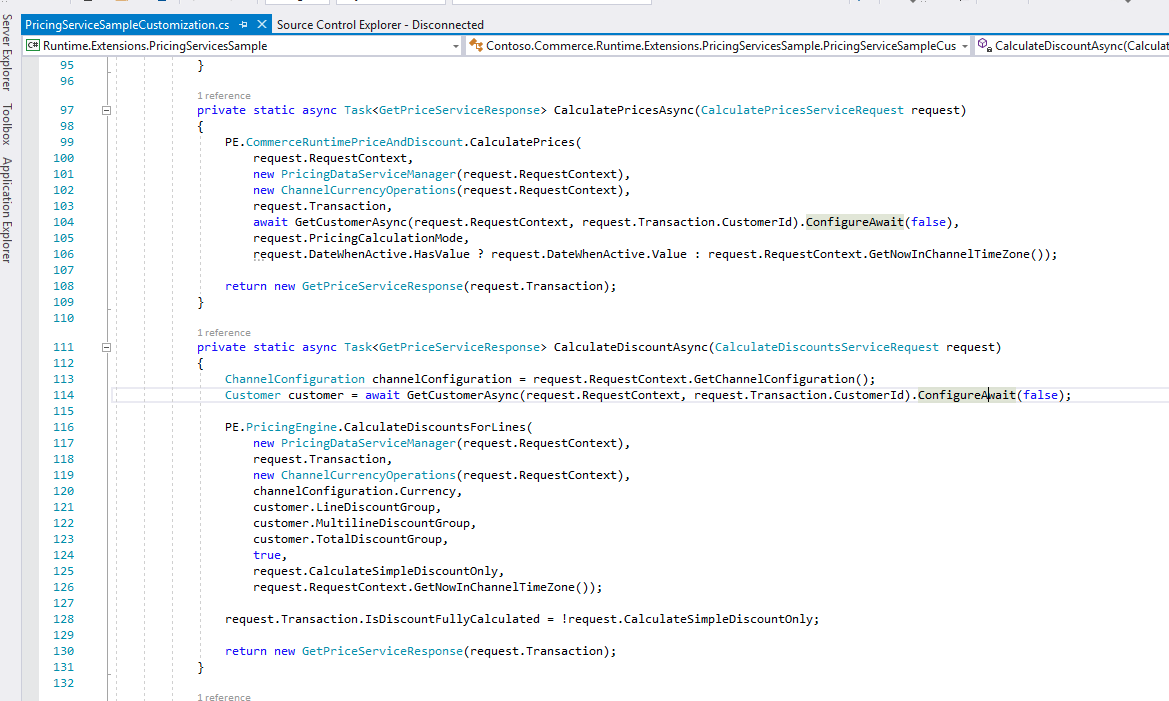Open the PricingServiceSampleCus type dropdown
Screen dimensions: 1169x701
click(963, 45)
